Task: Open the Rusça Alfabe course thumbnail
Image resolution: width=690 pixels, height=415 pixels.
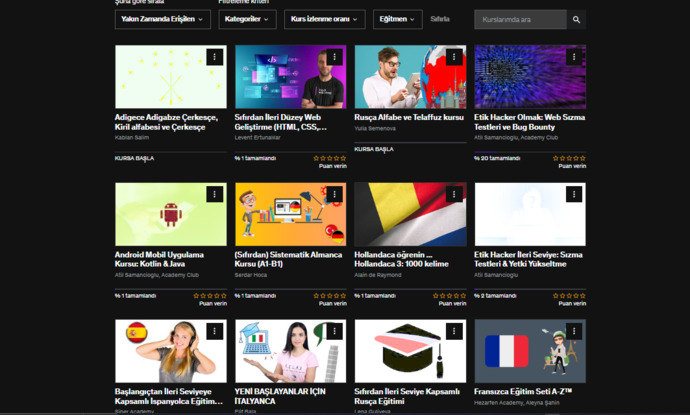Action: (x=410, y=77)
